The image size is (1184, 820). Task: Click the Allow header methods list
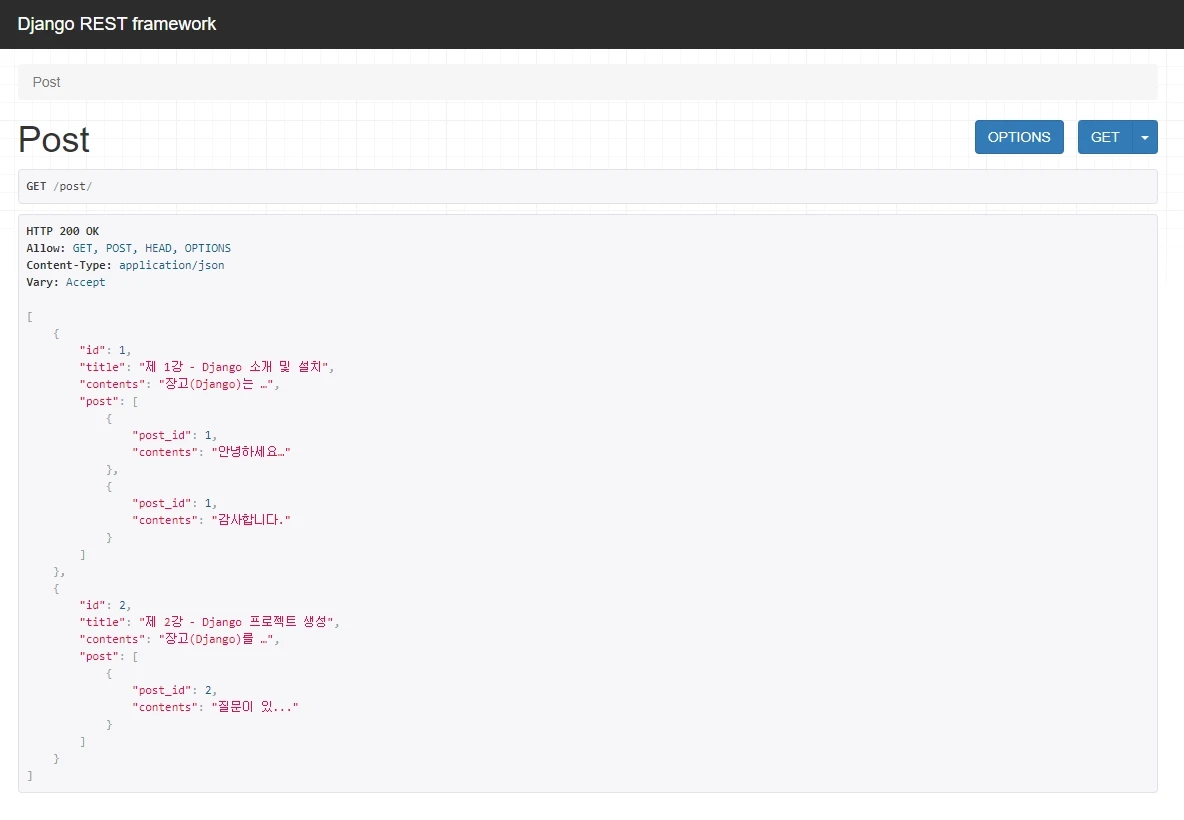151,248
